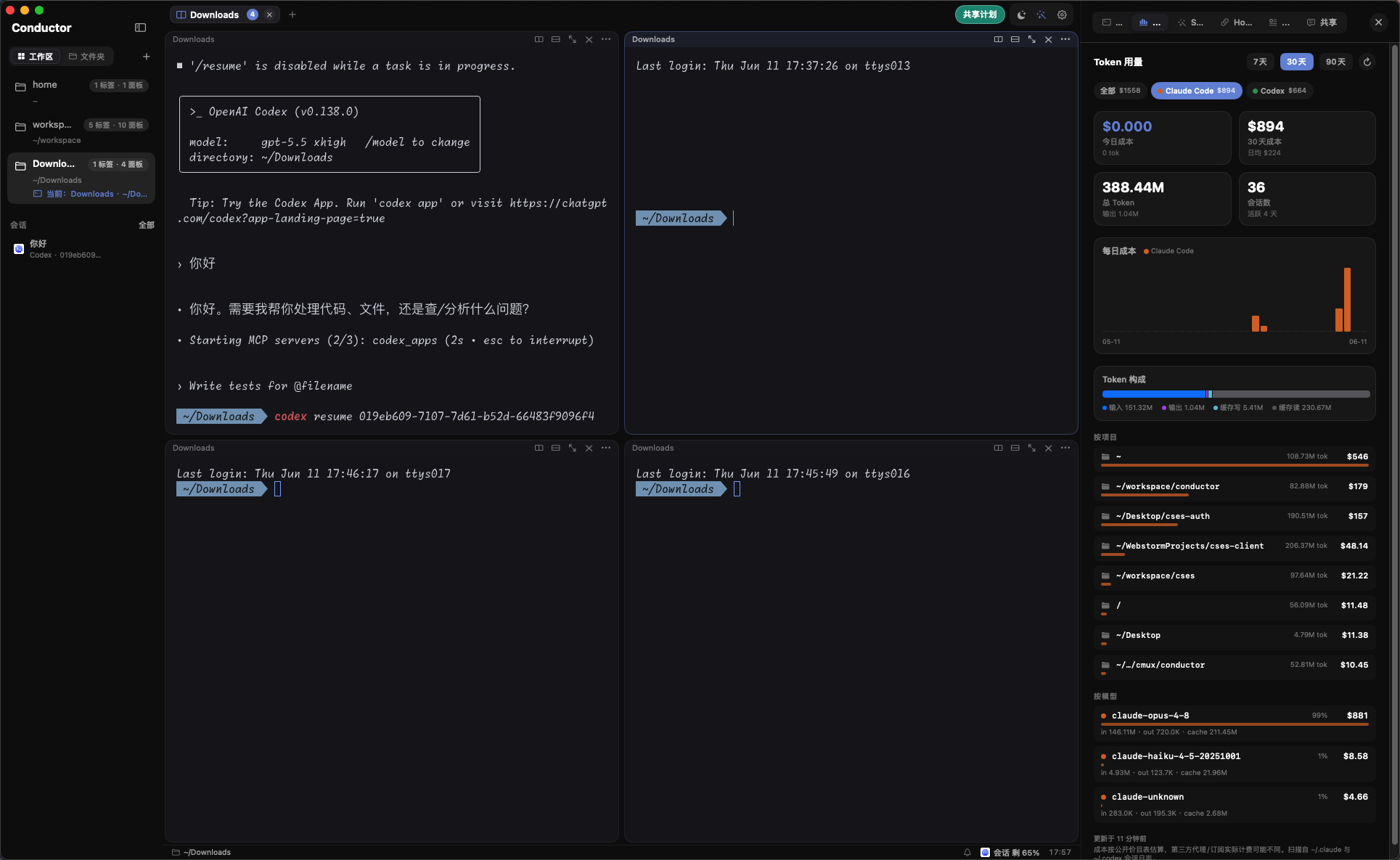Viewport: 1400px width, 860px height.
Task: Open the notification bell in the status bar
Action: [x=967, y=852]
